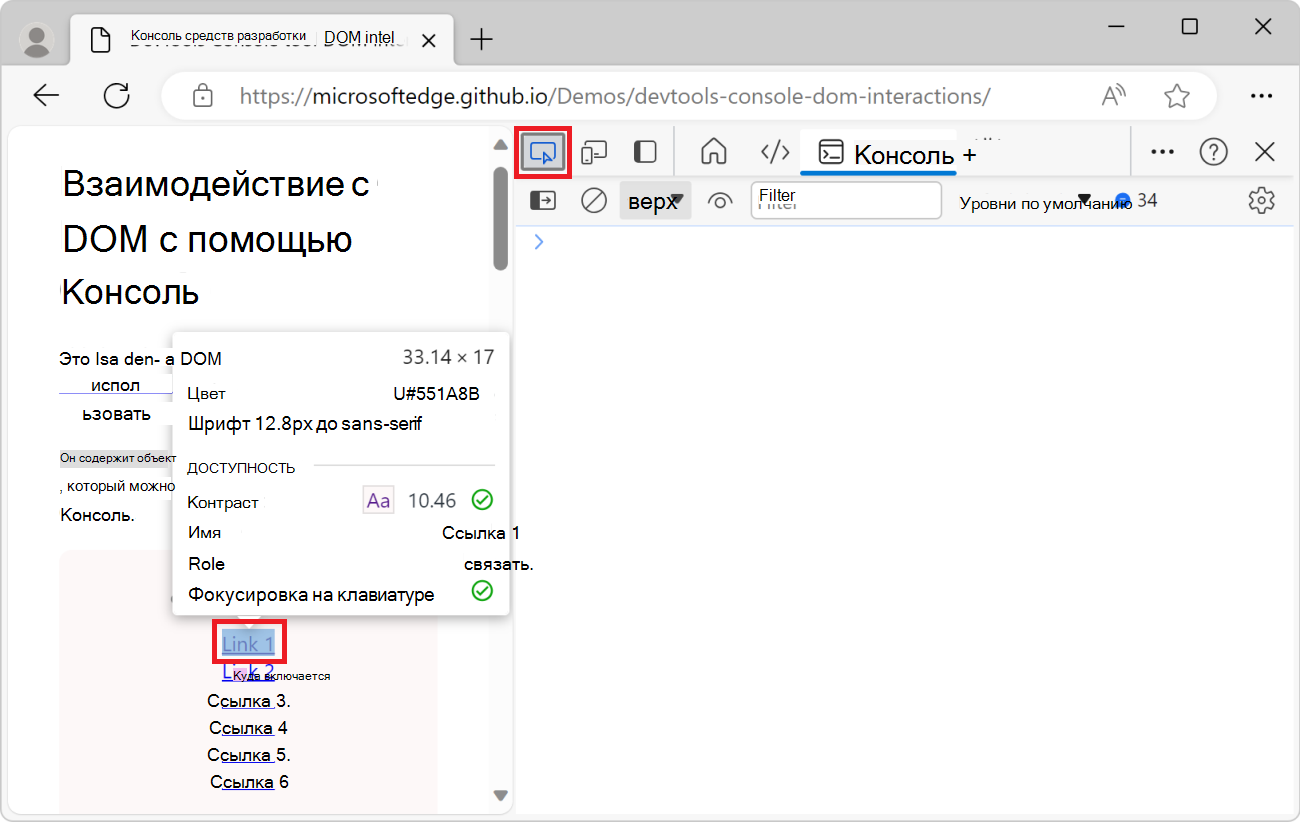Create a live expression with the eye icon

(720, 200)
